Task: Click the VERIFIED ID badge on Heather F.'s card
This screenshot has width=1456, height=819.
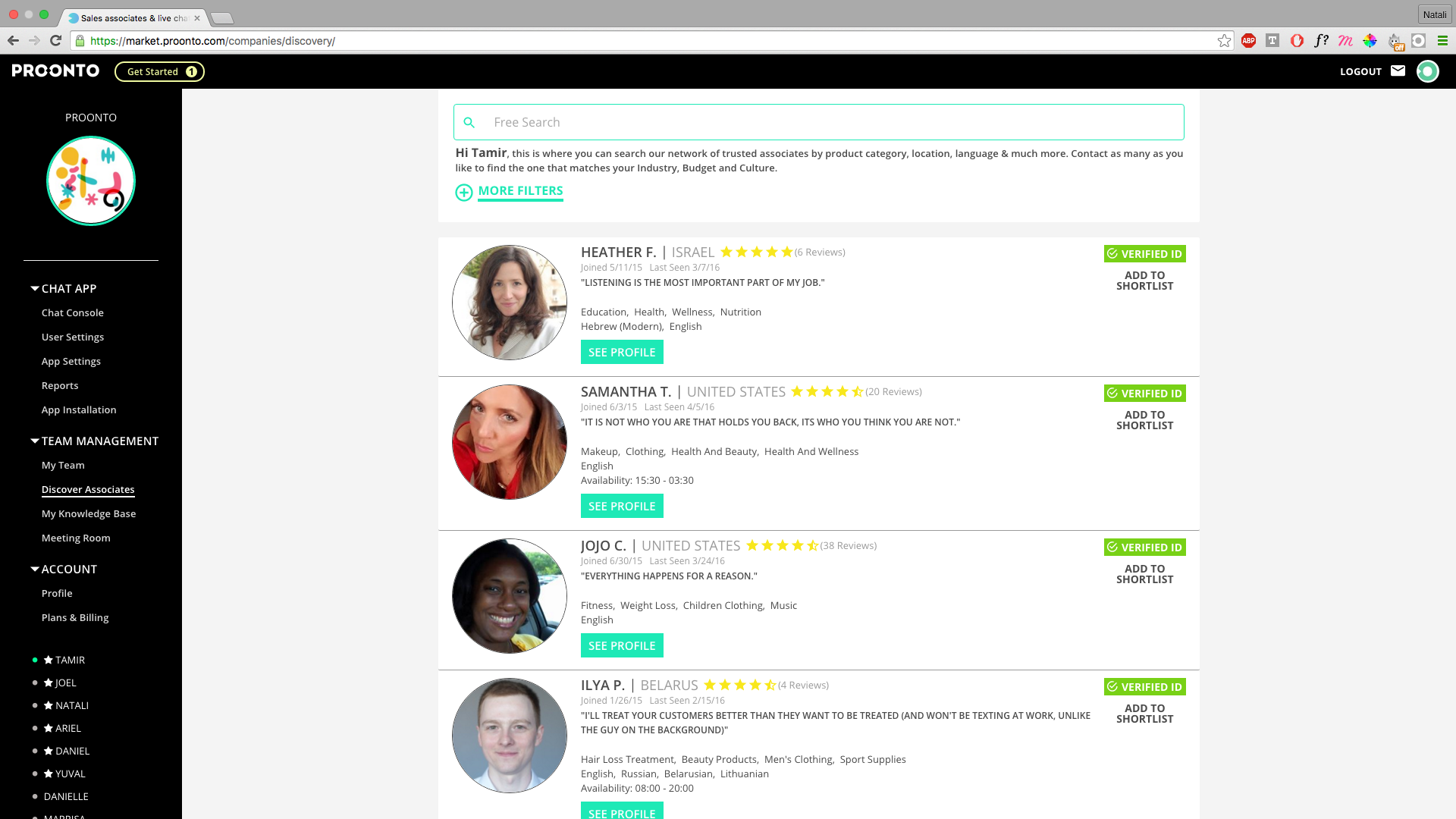Action: point(1144,253)
